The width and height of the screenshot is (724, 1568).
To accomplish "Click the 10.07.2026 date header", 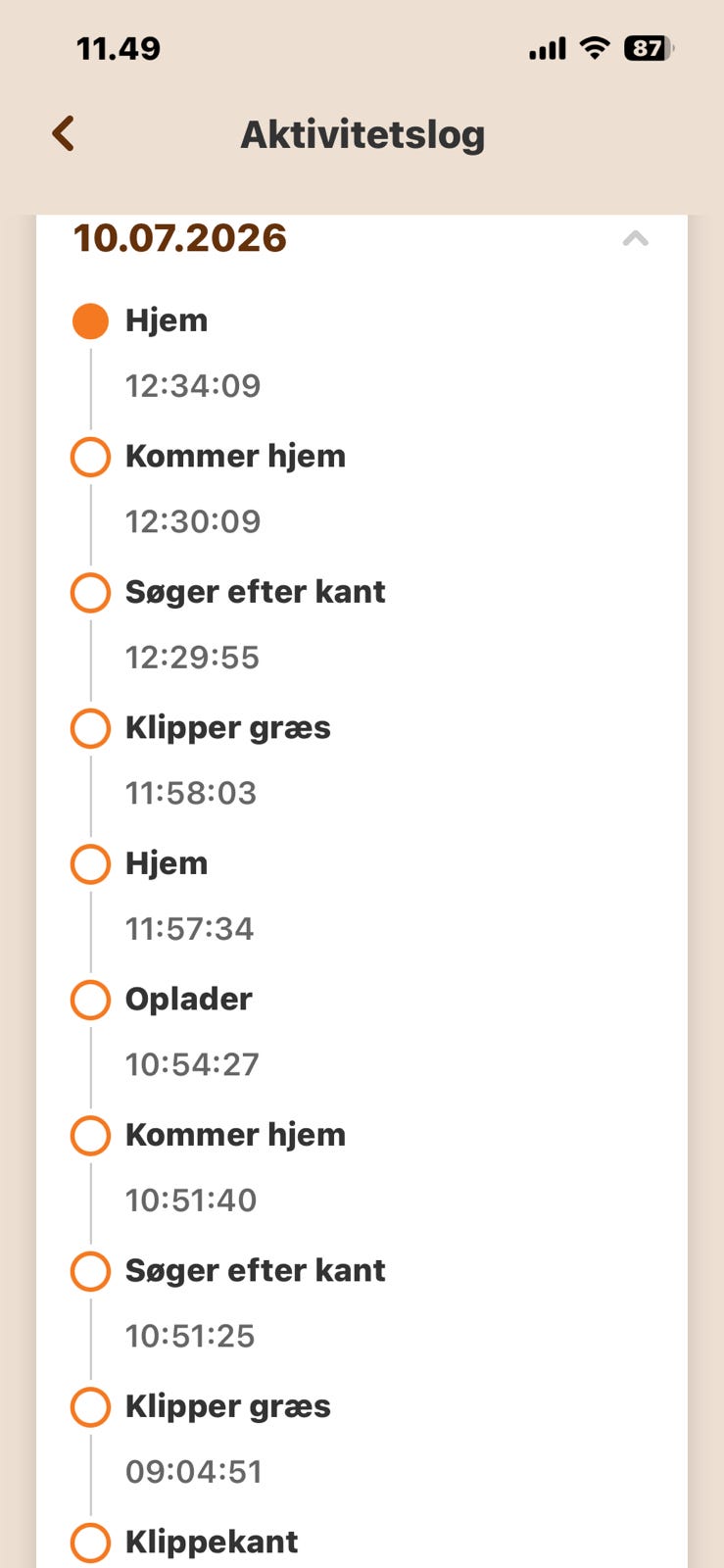I will (180, 238).
